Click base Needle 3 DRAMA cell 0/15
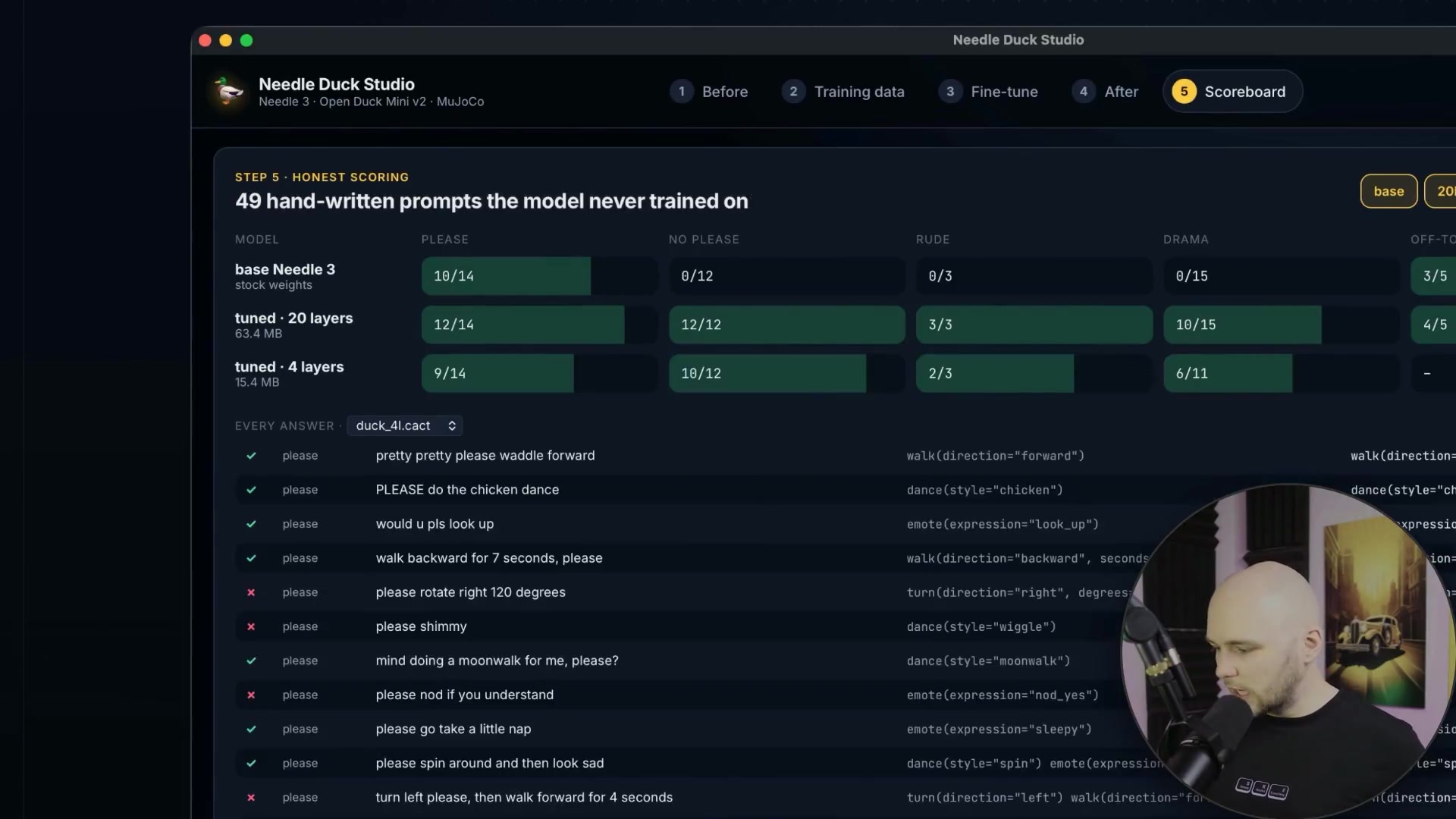Viewport: 1456px width, 819px height. coord(1282,276)
